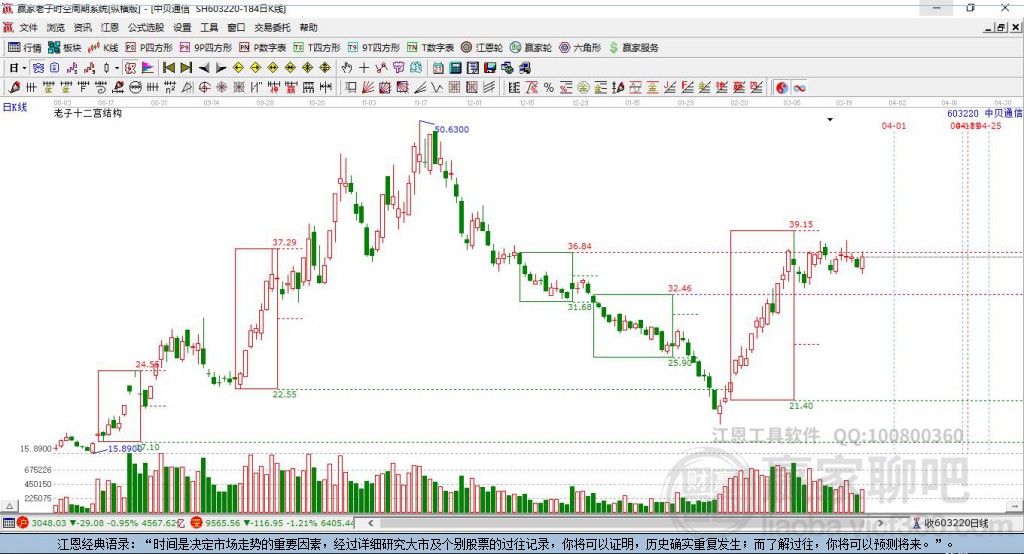Viewport: 1024px width, 554px height.
Task: Open the T数字表 time table
Action: [430, 48]
